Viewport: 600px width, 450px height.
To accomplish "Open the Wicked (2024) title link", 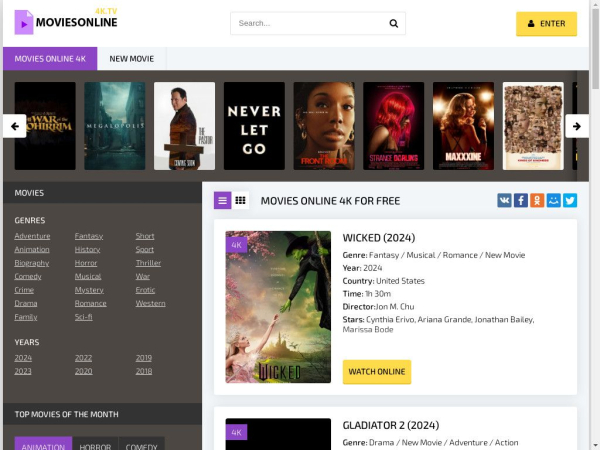I will [379, 238].
